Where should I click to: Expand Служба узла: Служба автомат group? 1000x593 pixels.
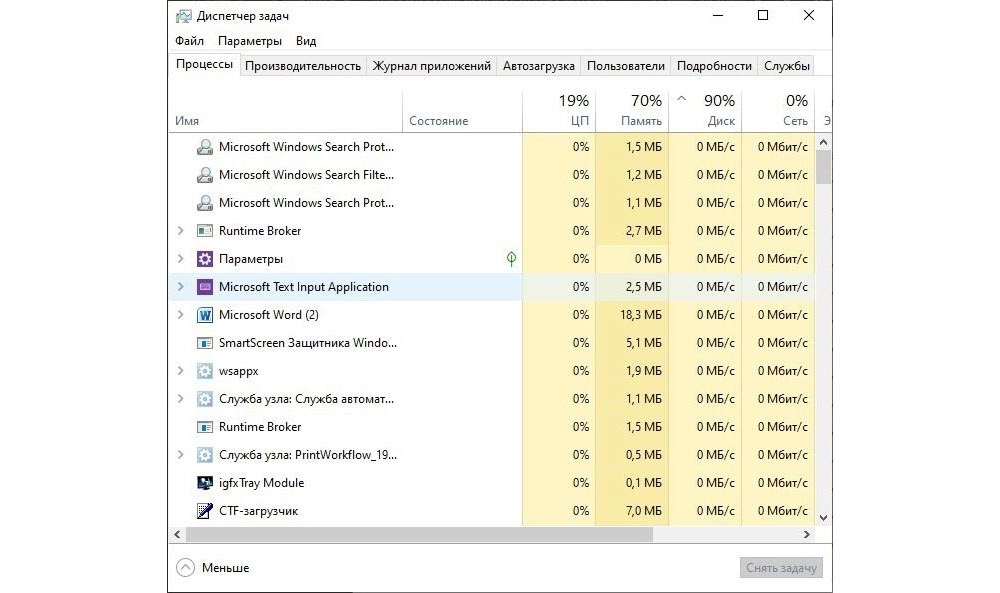pos(180,399)
